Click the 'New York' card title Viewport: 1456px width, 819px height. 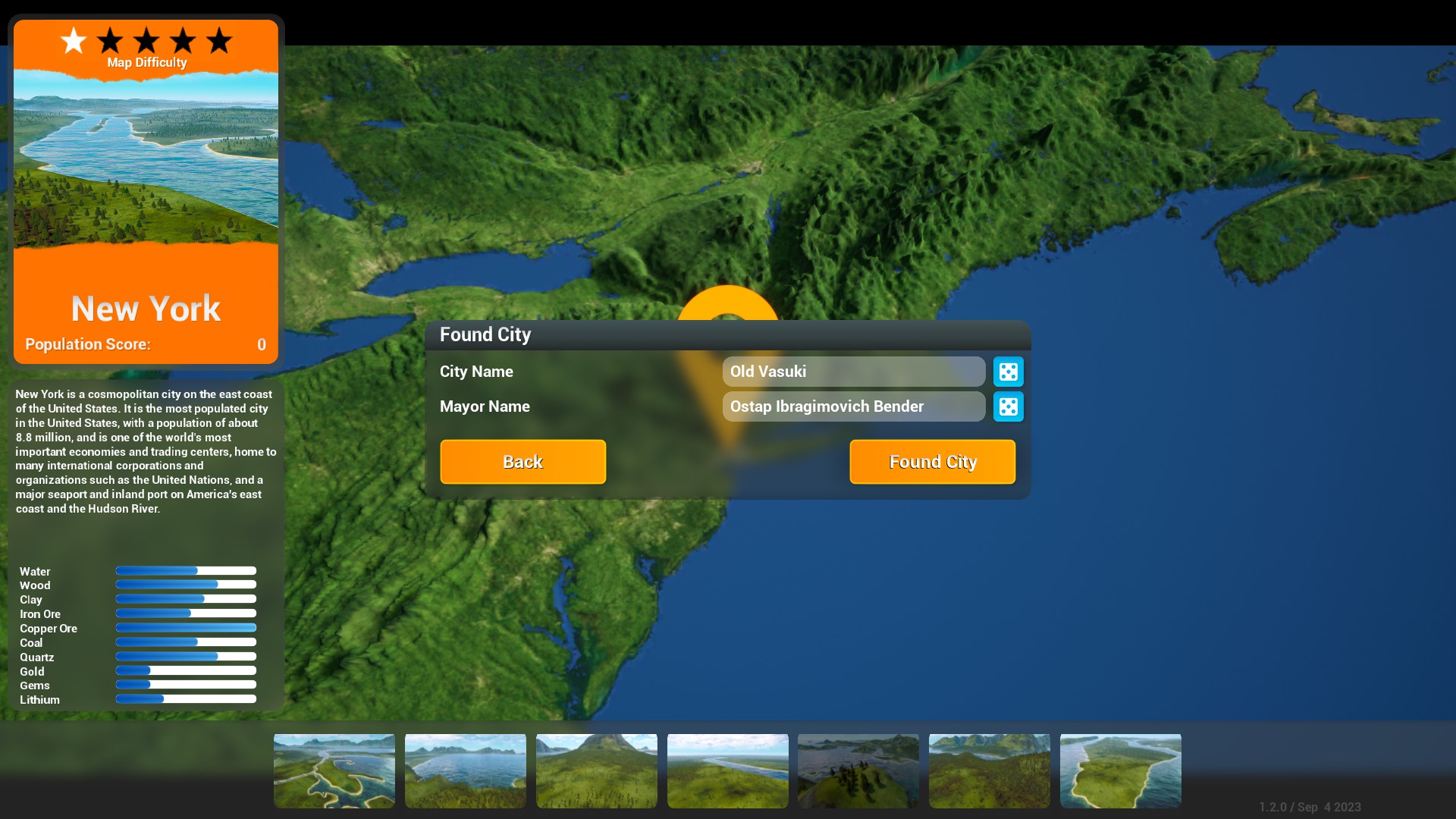[x=146, y=309]
